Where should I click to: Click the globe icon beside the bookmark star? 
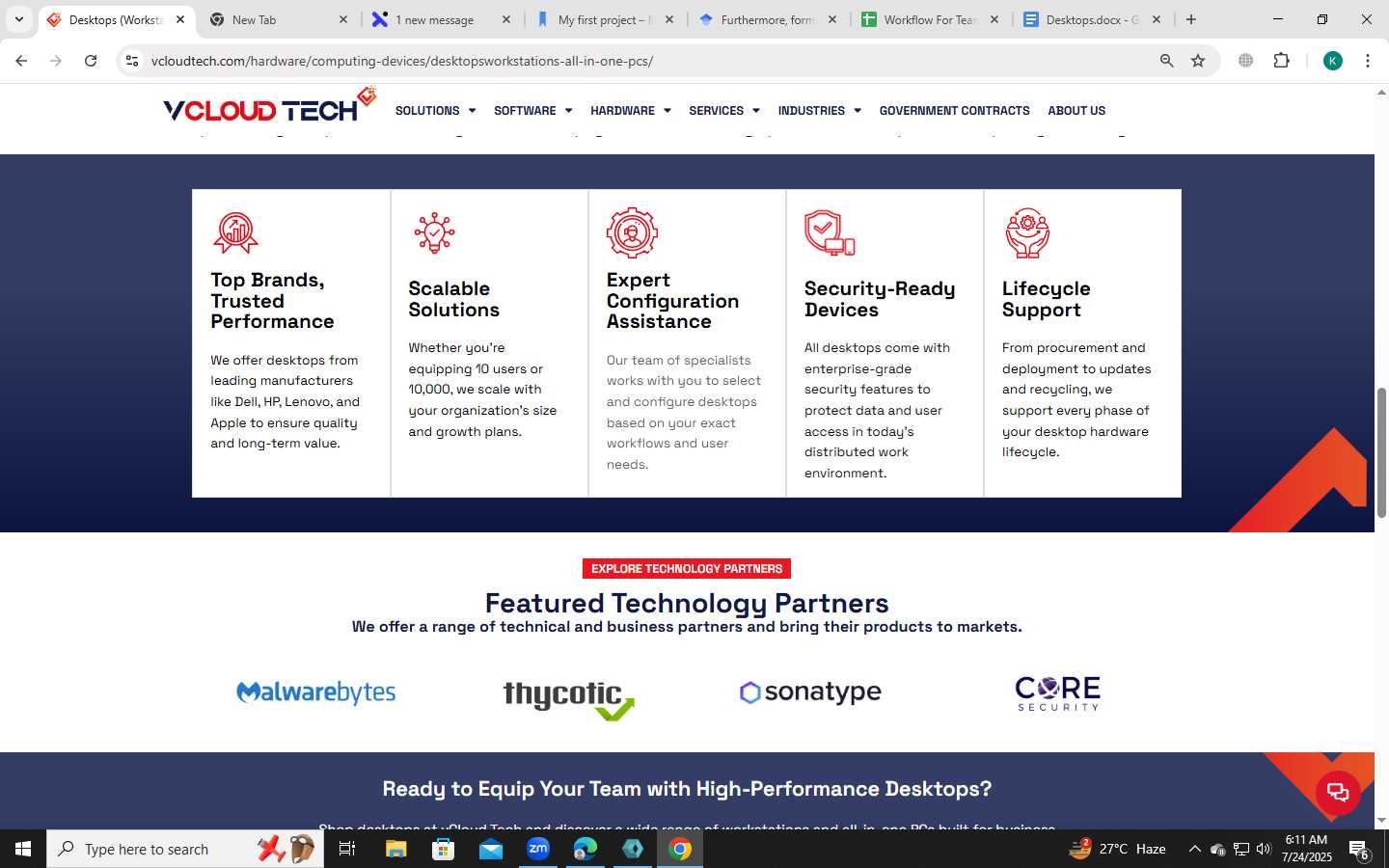pos(1246,61)
